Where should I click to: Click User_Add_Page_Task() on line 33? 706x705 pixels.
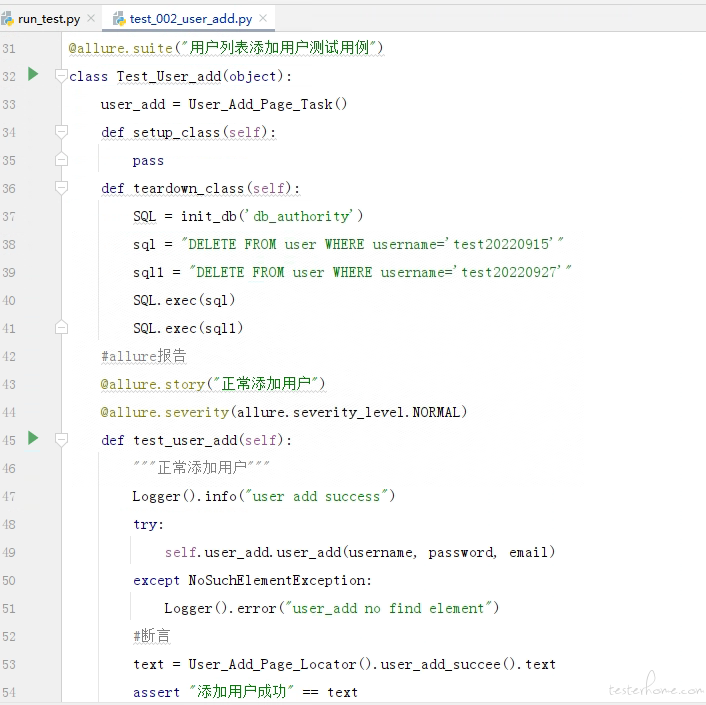point(267,104)
